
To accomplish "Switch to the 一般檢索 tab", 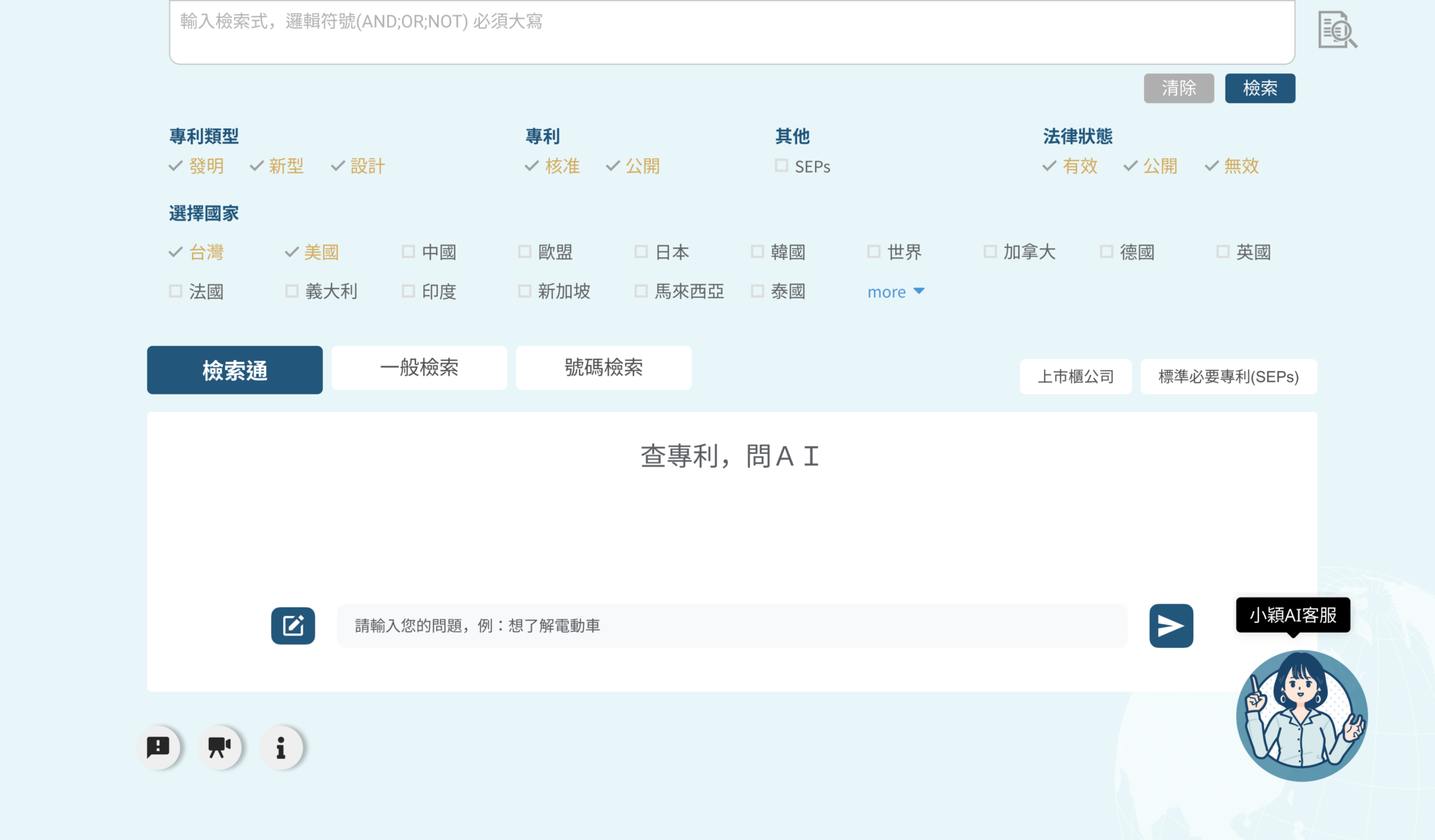I will 419,368.
